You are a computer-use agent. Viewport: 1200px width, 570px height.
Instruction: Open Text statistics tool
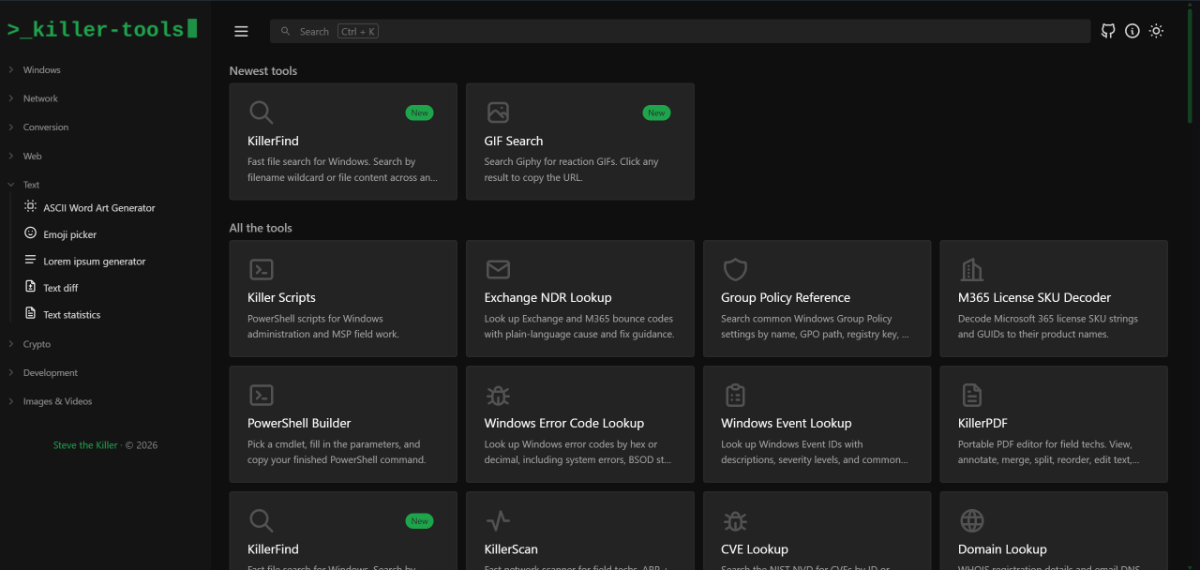[72, 315]
